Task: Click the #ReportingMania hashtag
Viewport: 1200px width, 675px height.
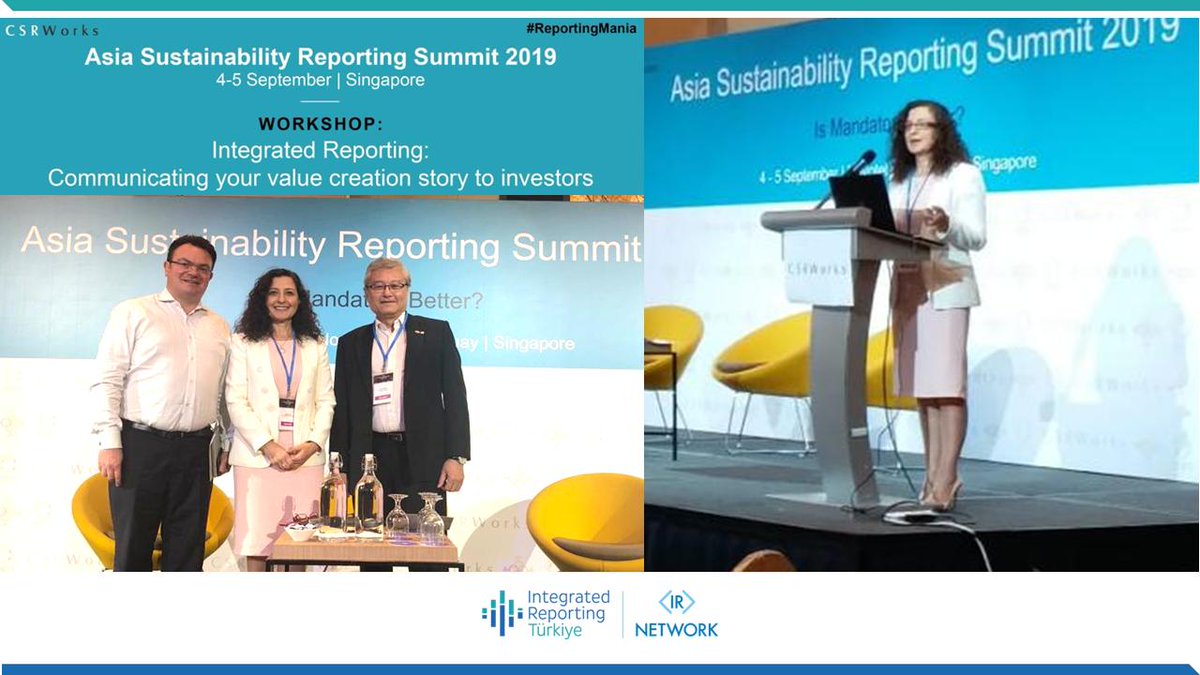Action: click(x=580, y=28)
